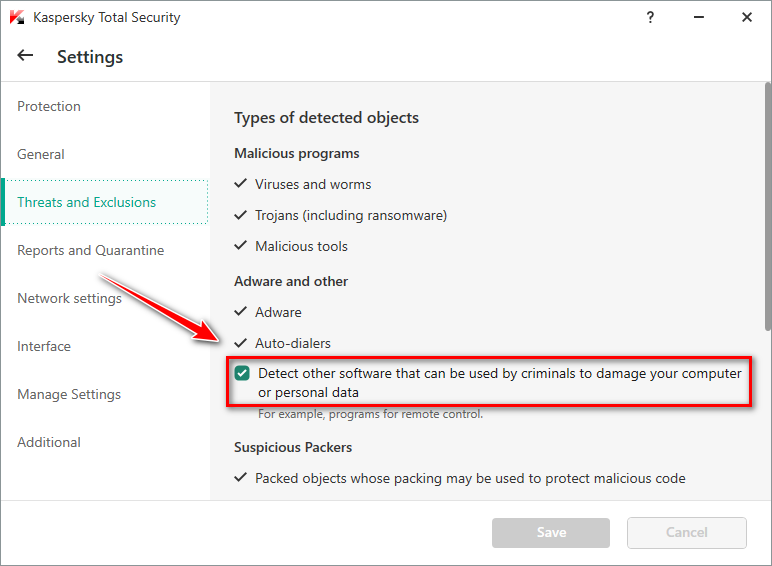The height and width of the screenshot is (566, 772).
Task: Click the back arrow beside Settings
Action: (25, 57)
